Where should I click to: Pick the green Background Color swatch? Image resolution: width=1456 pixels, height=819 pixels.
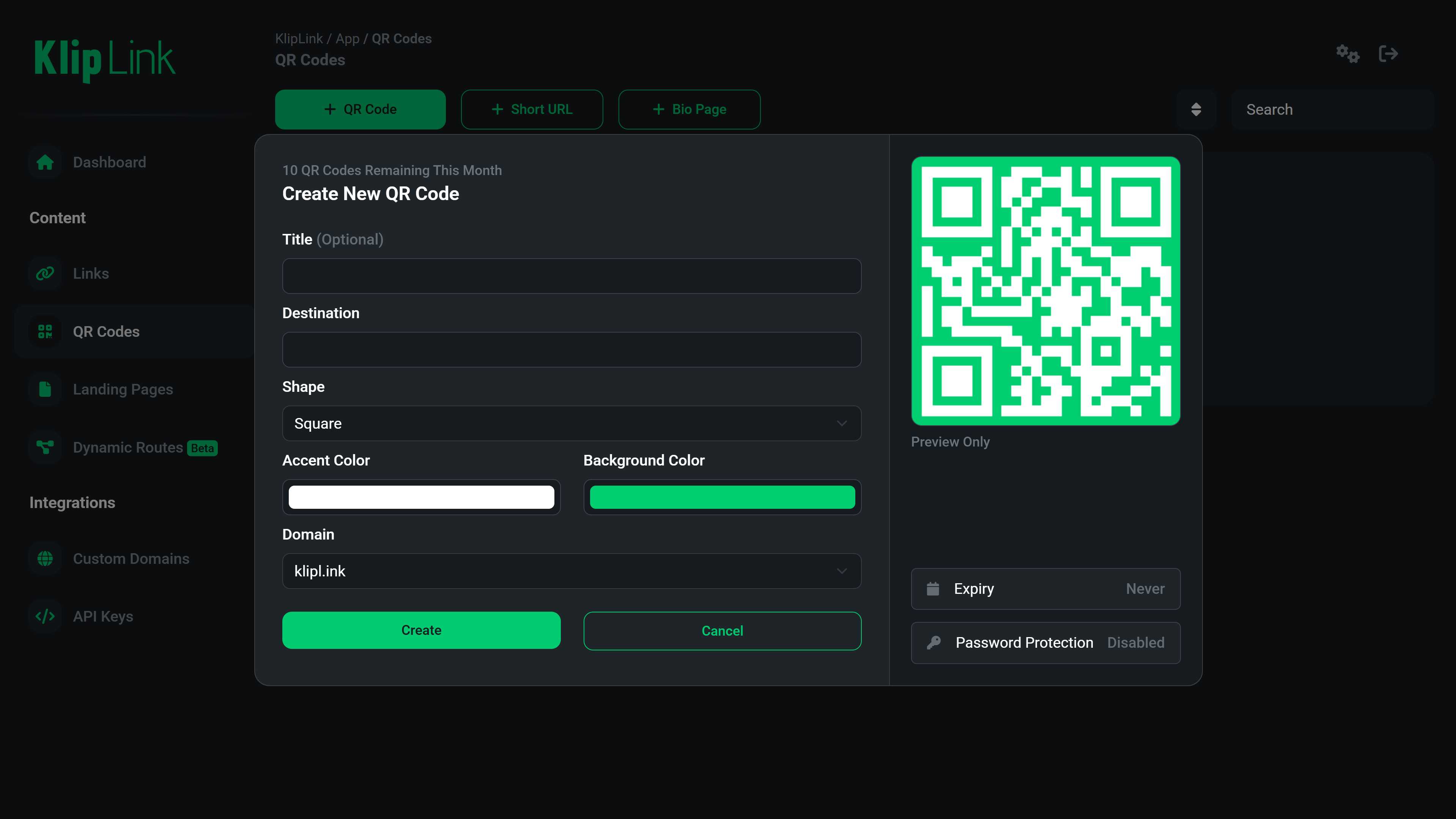pos(722,497)
